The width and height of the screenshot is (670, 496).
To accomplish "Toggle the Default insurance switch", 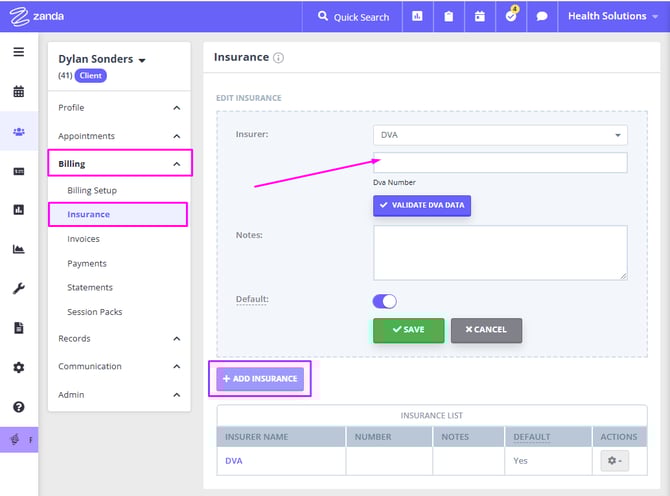I will pos(385,300).
